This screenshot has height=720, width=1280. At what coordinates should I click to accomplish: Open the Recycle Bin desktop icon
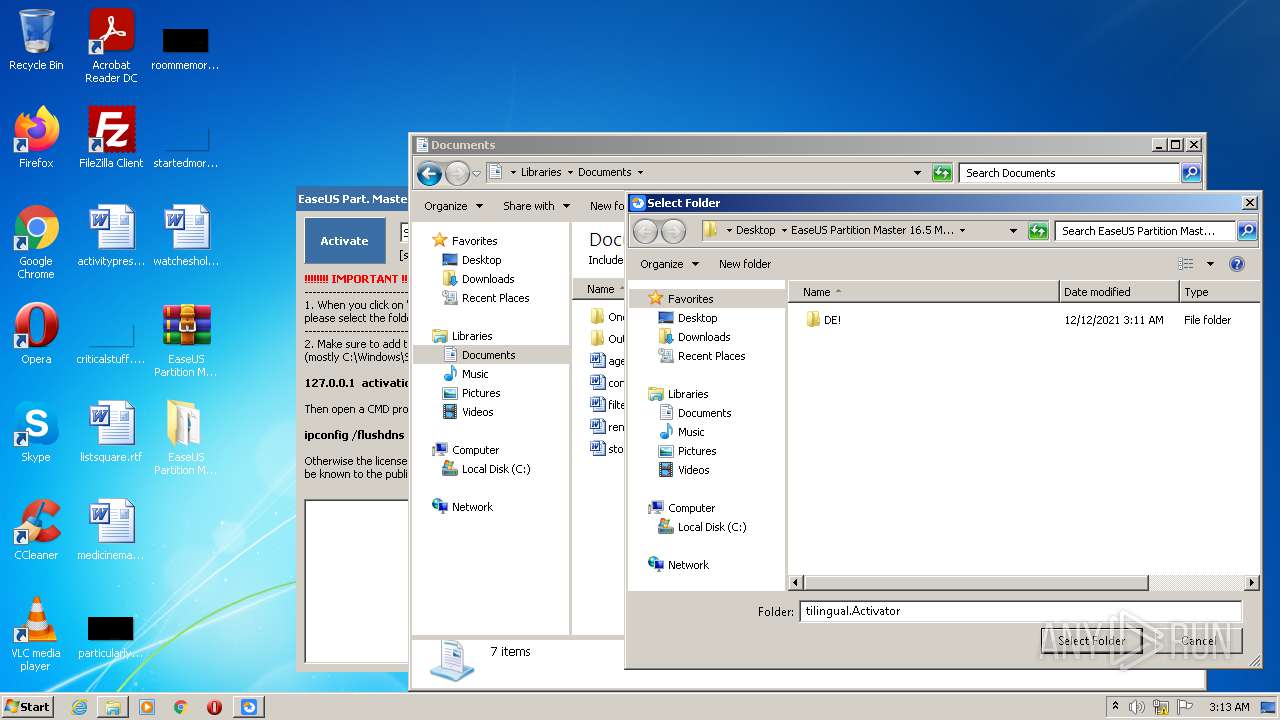coord(36,40)
